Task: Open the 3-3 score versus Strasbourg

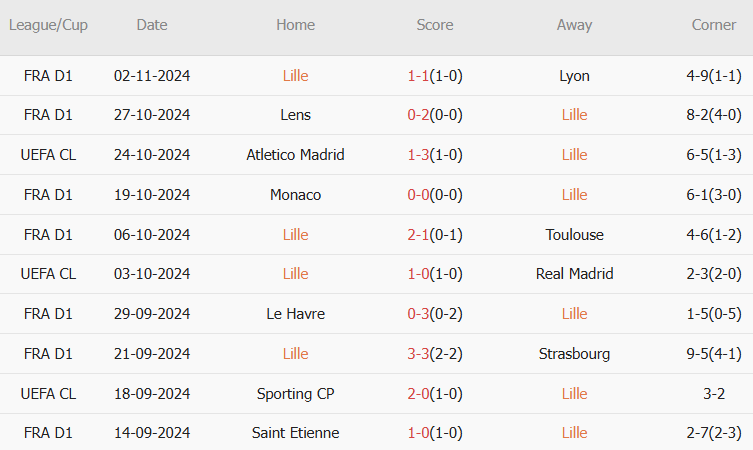Action: point(417,354)
